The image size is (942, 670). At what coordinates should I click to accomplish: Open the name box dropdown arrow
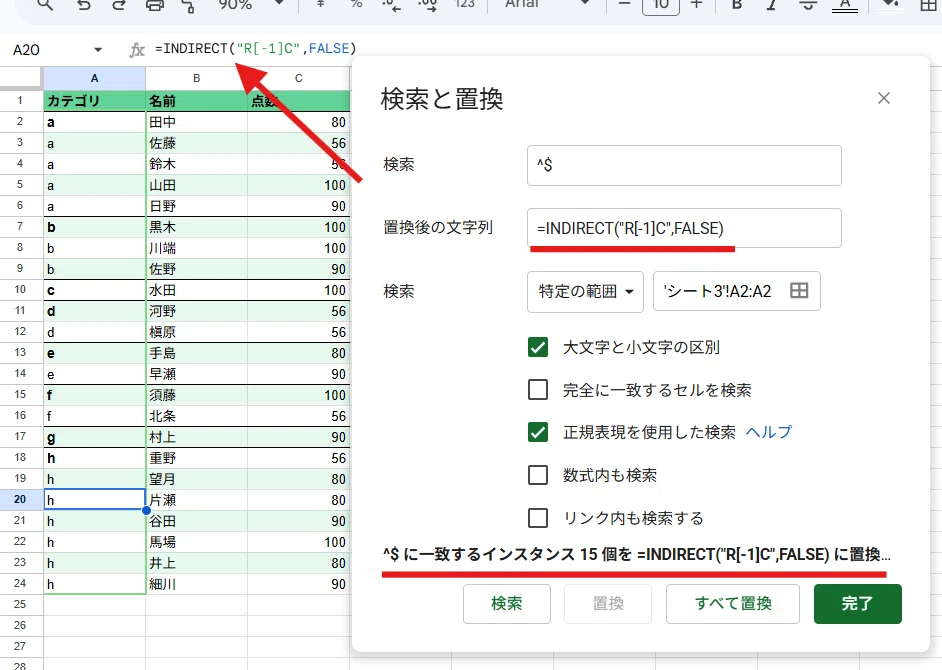point(98,50)
